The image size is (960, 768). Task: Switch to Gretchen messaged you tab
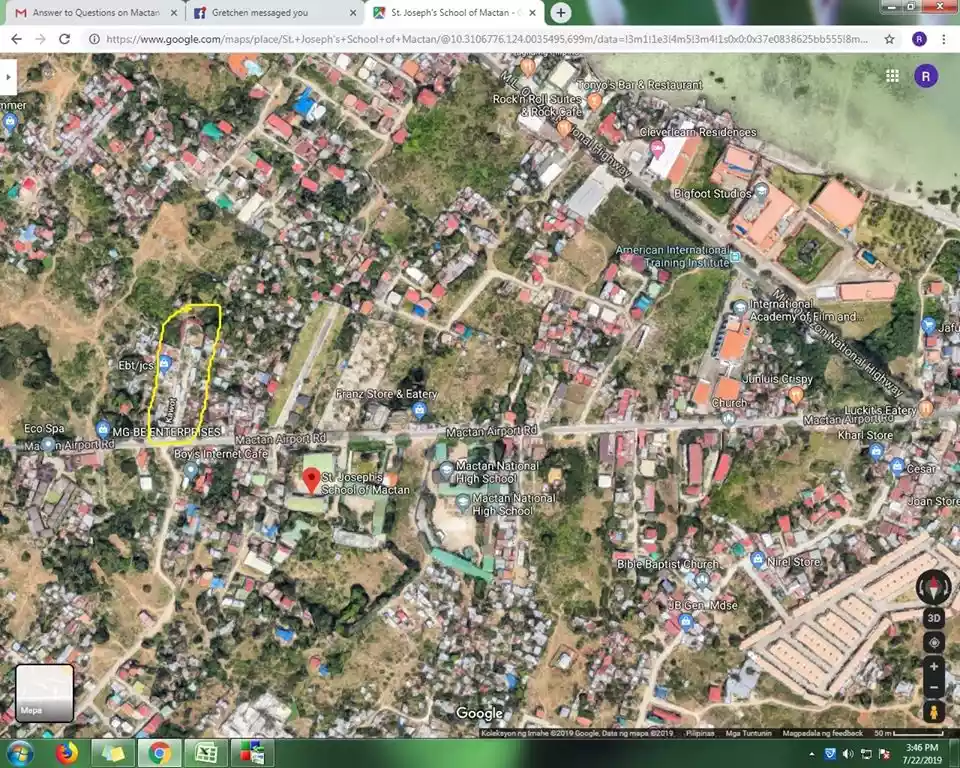(274, 12)
